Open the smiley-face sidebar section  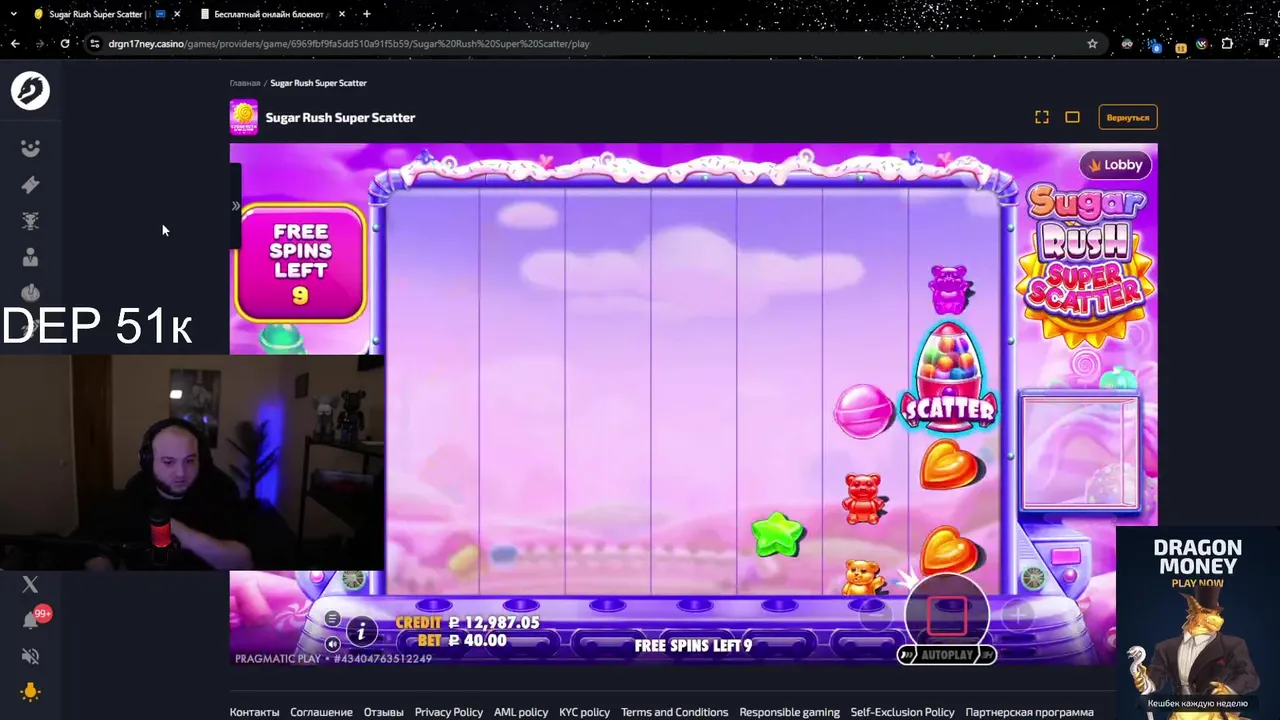point(30,148)
